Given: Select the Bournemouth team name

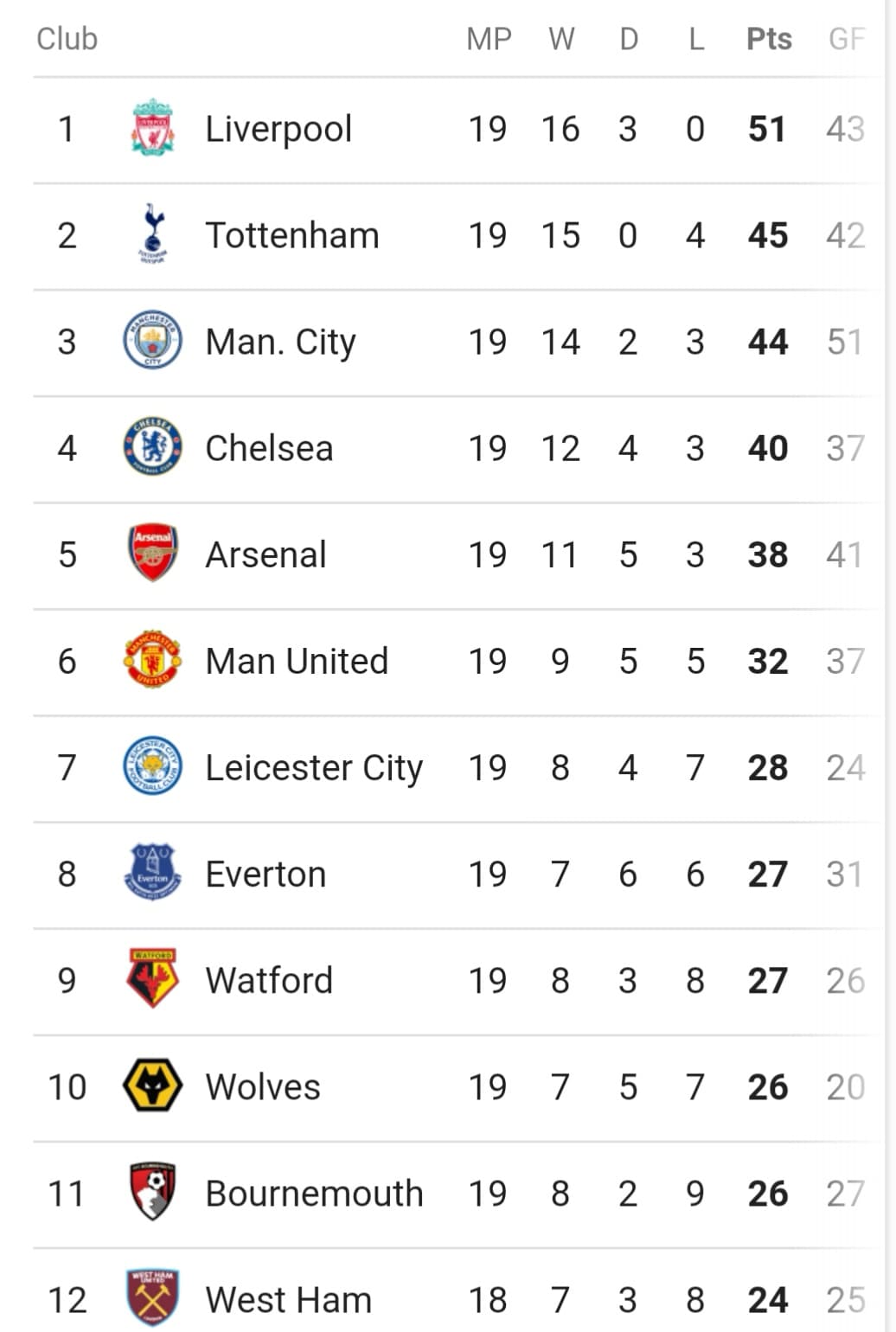Looking at the screenshot, I should tap(314, 1194).
